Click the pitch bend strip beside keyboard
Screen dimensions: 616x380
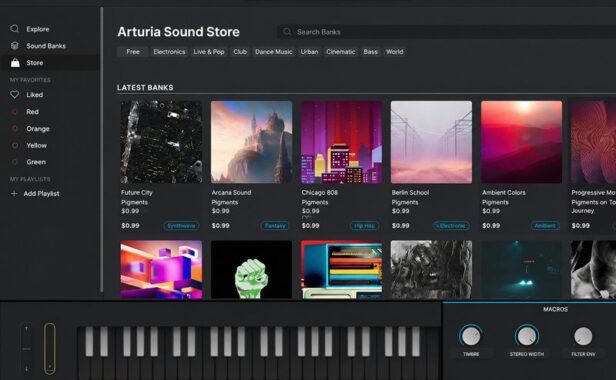[x=26, y=349]
